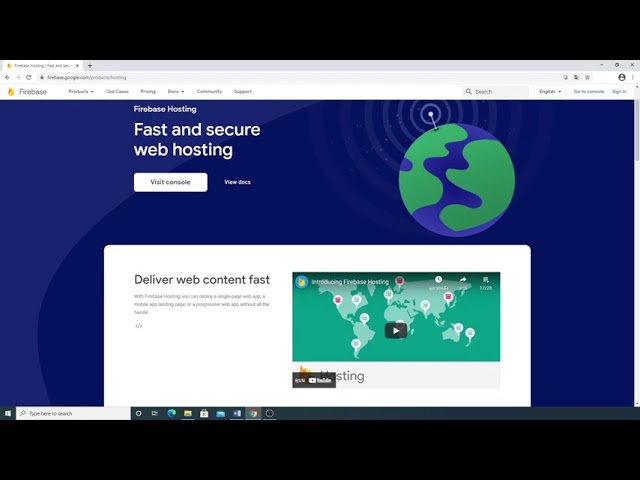This screenshot has width=640, height=480.
Task: Click the "Firebase Hosting" label above headline
Action: pyautogui.click(x=165, y=109)
